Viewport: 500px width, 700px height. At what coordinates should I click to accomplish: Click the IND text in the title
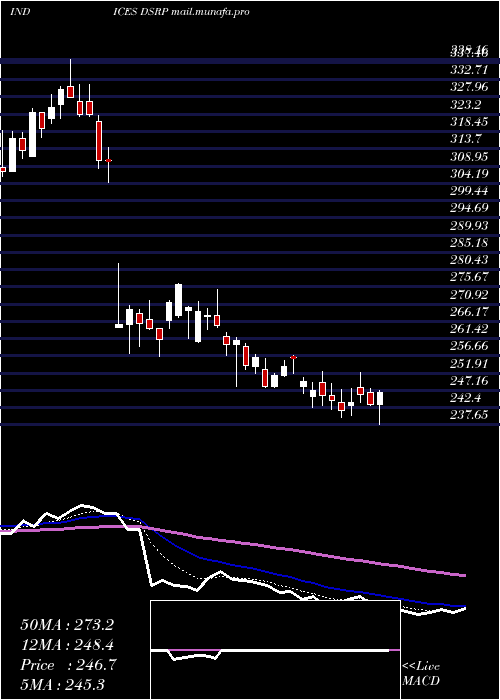click(x=20, y=12)
